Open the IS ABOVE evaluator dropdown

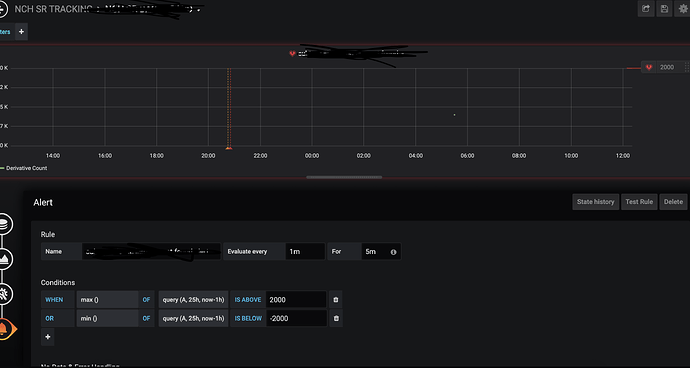(x=248, y=300)
